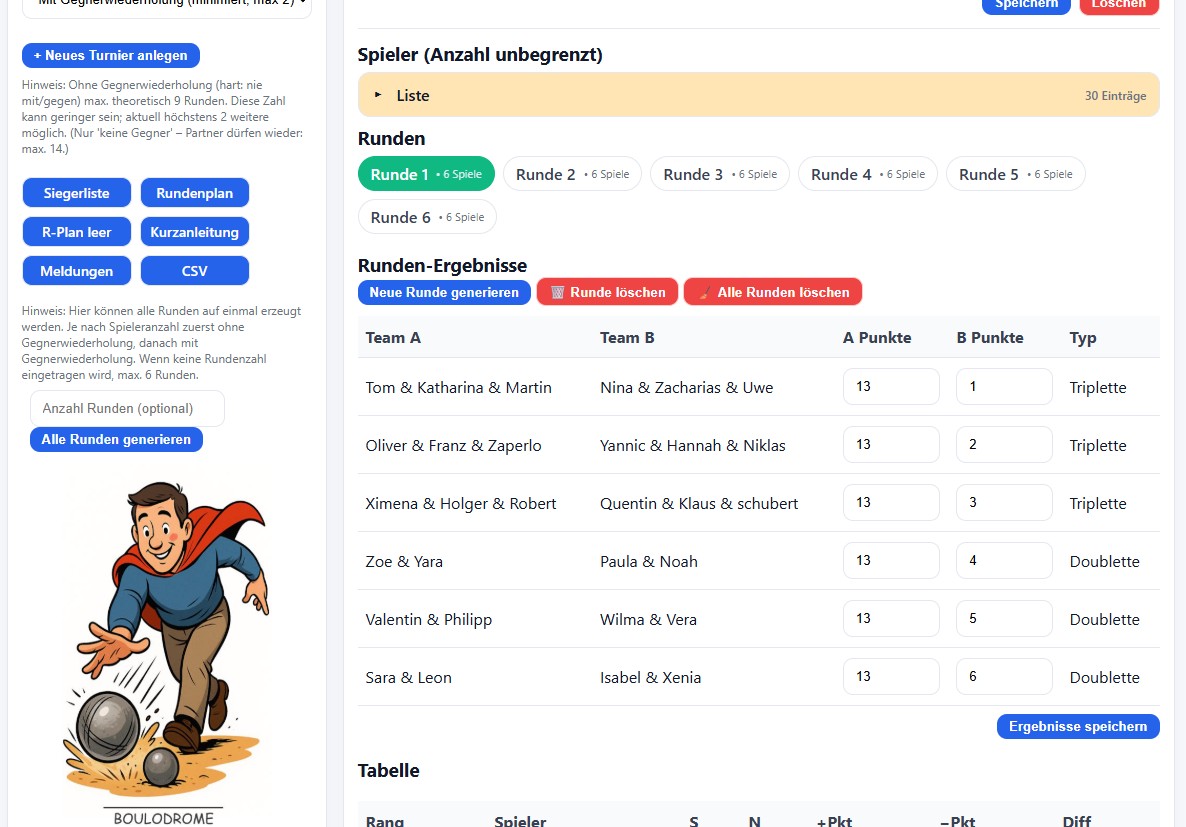Open the Runde 5 tab
Viewport: 1186px width, 827px height.
1015,174
